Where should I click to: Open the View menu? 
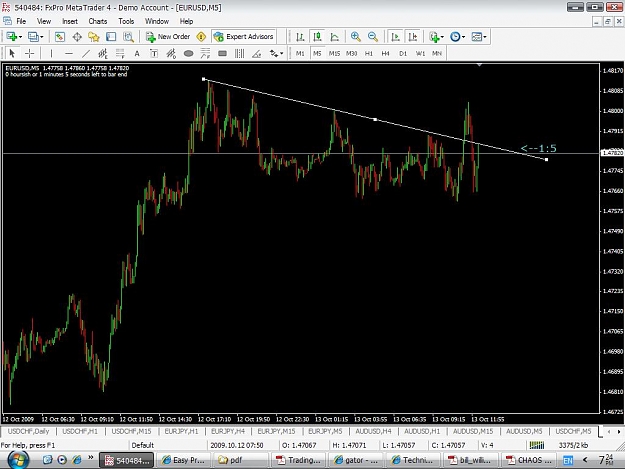click(x=44, y=22)
